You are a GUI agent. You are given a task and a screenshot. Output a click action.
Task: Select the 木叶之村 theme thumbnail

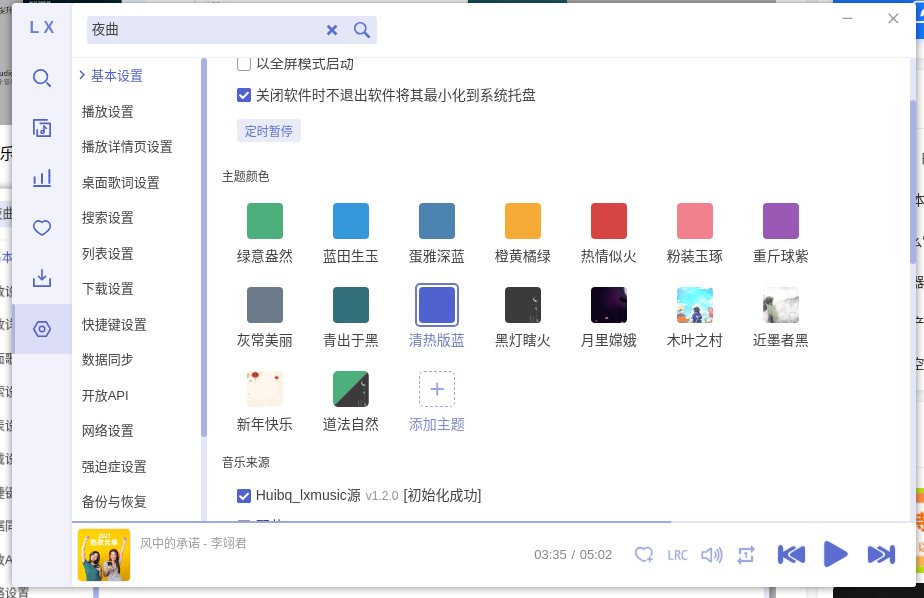[695, 305]
